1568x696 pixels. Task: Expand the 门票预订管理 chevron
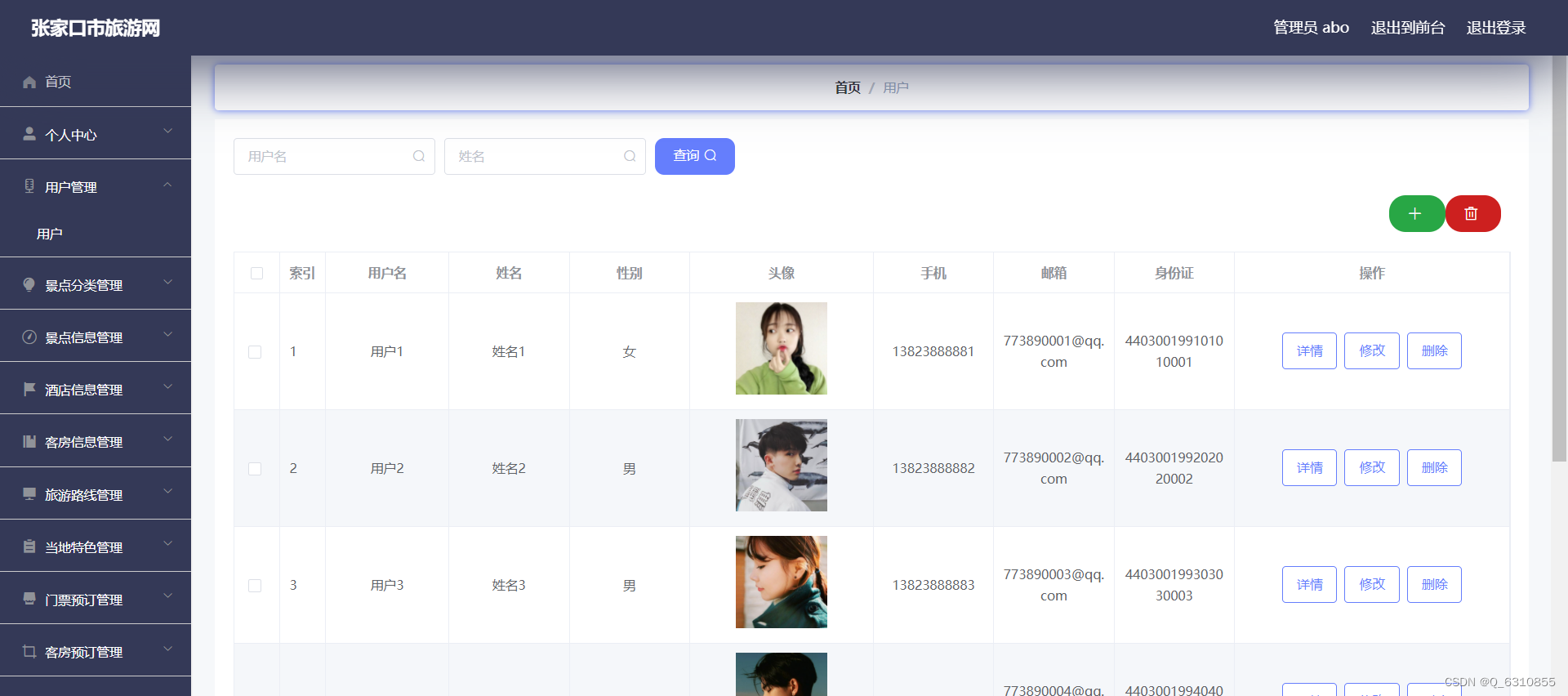tap(167, 597)
